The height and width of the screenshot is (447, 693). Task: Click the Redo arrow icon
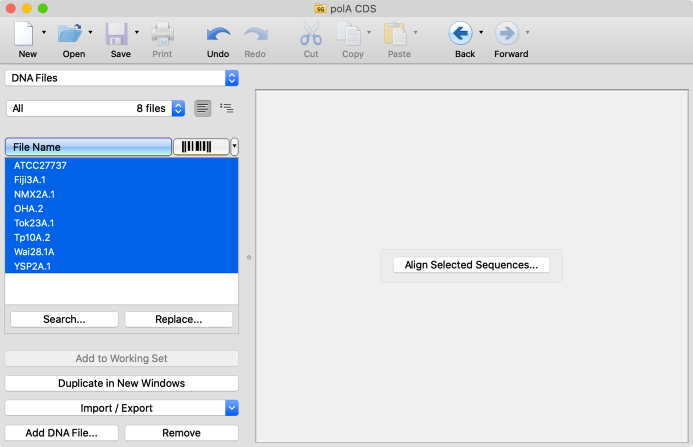pos(255,34)
